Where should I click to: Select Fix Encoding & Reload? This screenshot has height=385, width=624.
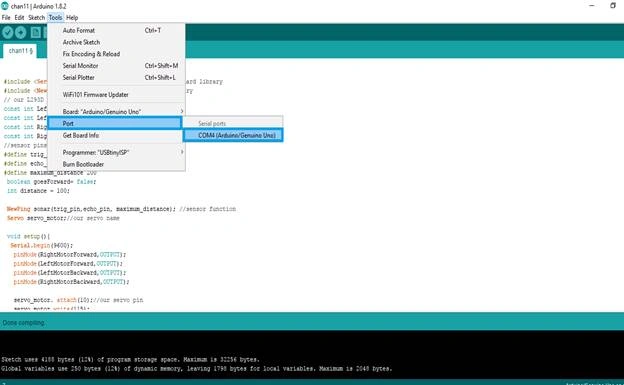(116, 54)
